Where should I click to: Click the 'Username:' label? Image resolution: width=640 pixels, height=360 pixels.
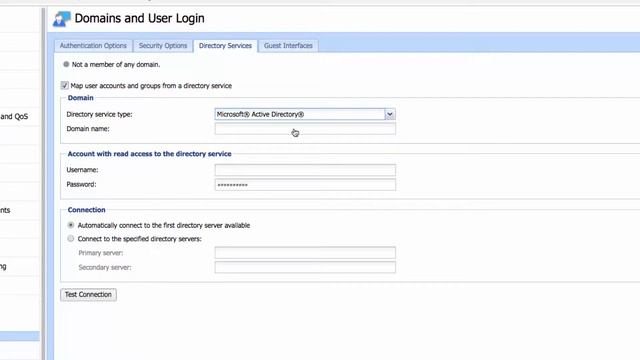coord(82,170)
